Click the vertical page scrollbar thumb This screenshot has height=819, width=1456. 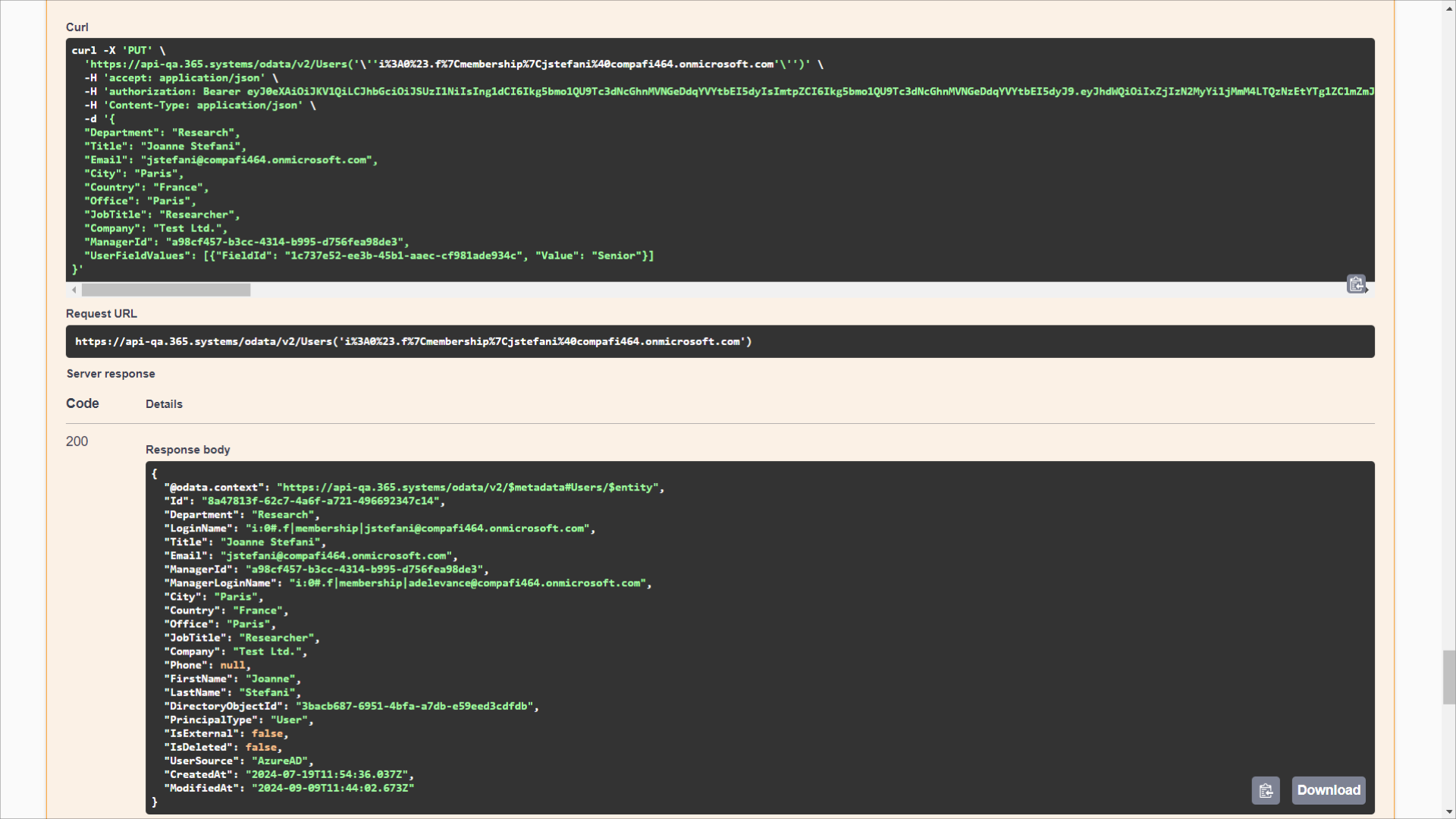(1449, 676)
